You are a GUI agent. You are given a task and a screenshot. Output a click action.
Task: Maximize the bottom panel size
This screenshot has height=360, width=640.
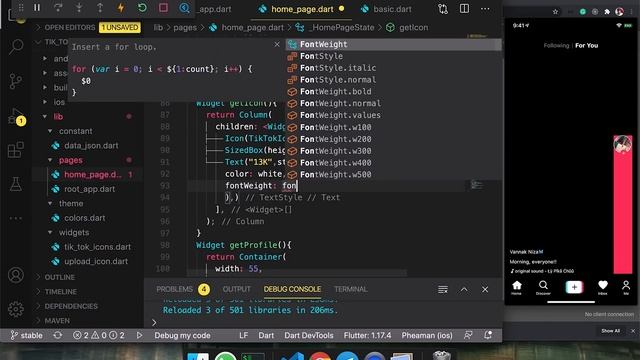tap(464, 289)
